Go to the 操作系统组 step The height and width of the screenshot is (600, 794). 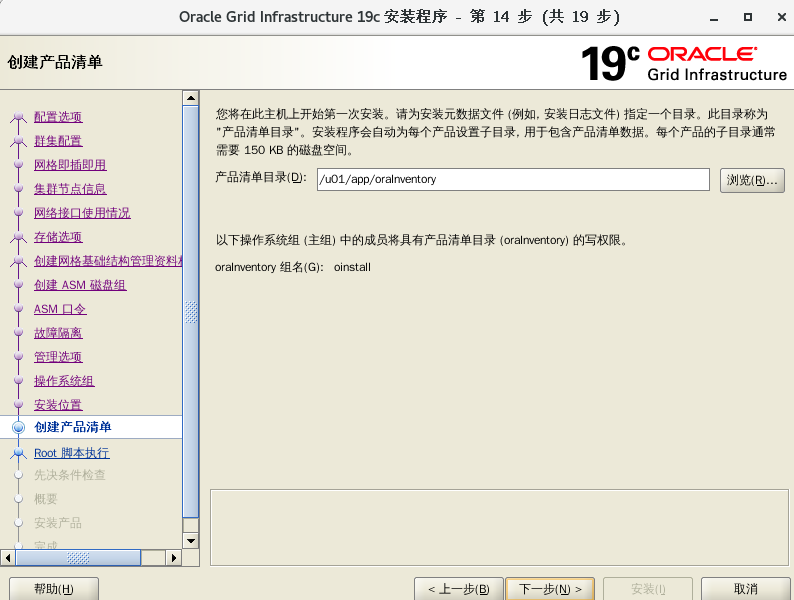pos(64,381)
